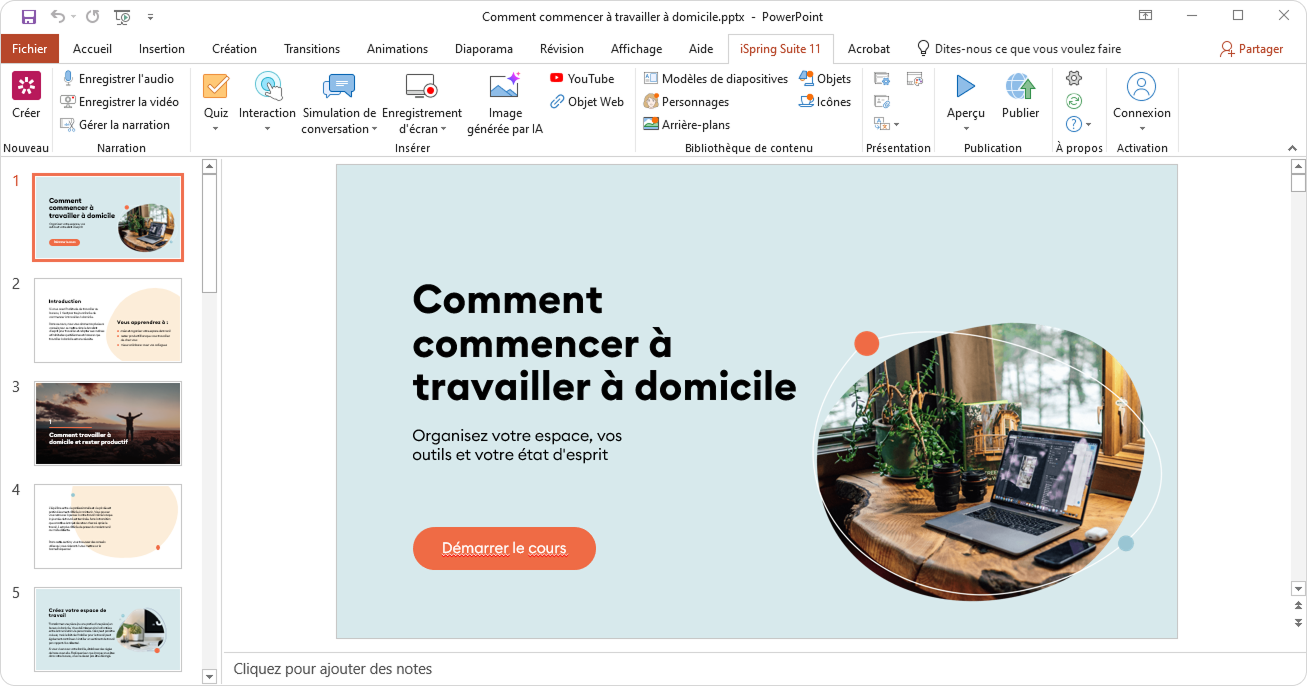This screenshot has width=1307, height=686.
Task: Click the iSpring Créer icon
Action: 26,87
